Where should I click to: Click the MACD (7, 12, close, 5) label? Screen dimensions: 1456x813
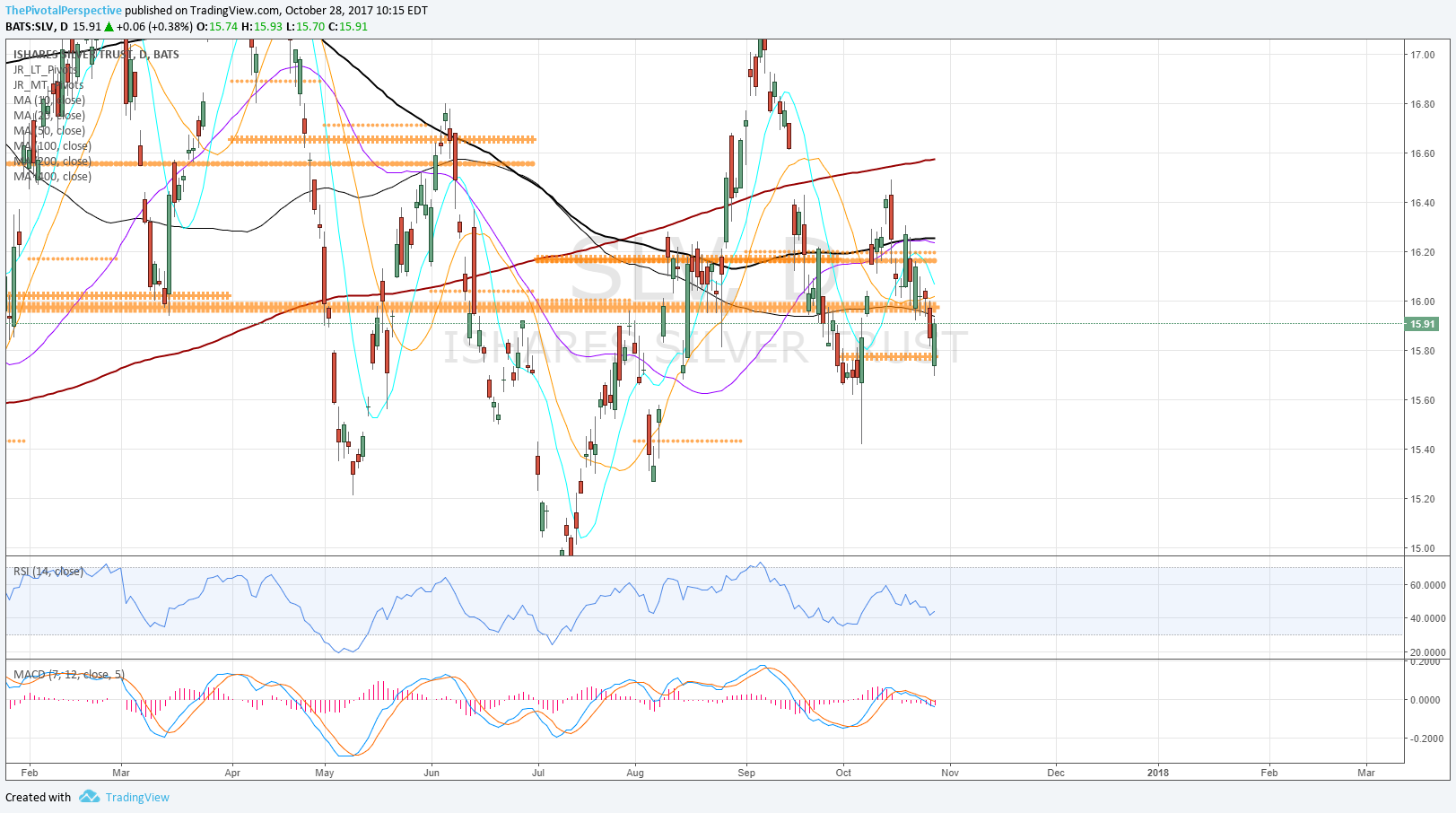point(69,674)
